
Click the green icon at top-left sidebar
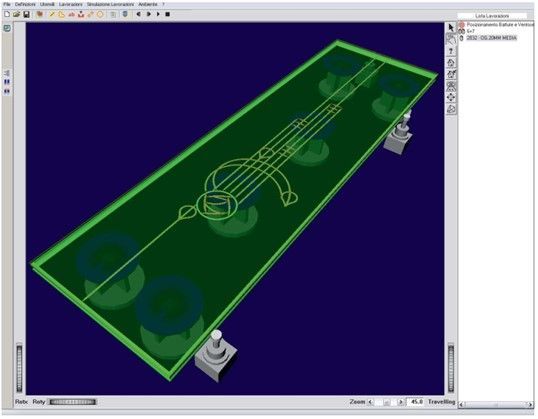coord(7,28)
